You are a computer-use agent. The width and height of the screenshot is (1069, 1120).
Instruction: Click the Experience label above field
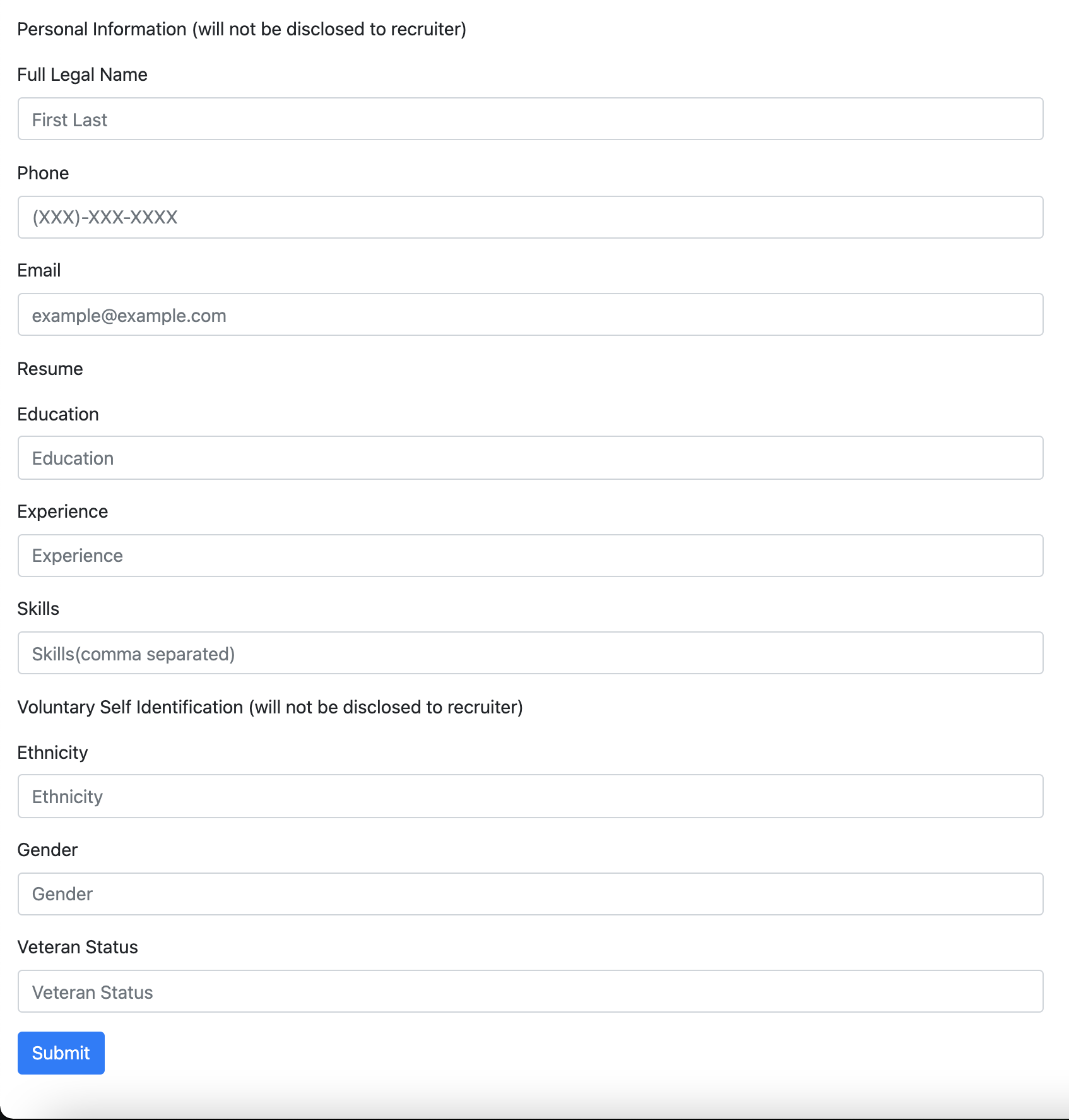pos(62,511)
